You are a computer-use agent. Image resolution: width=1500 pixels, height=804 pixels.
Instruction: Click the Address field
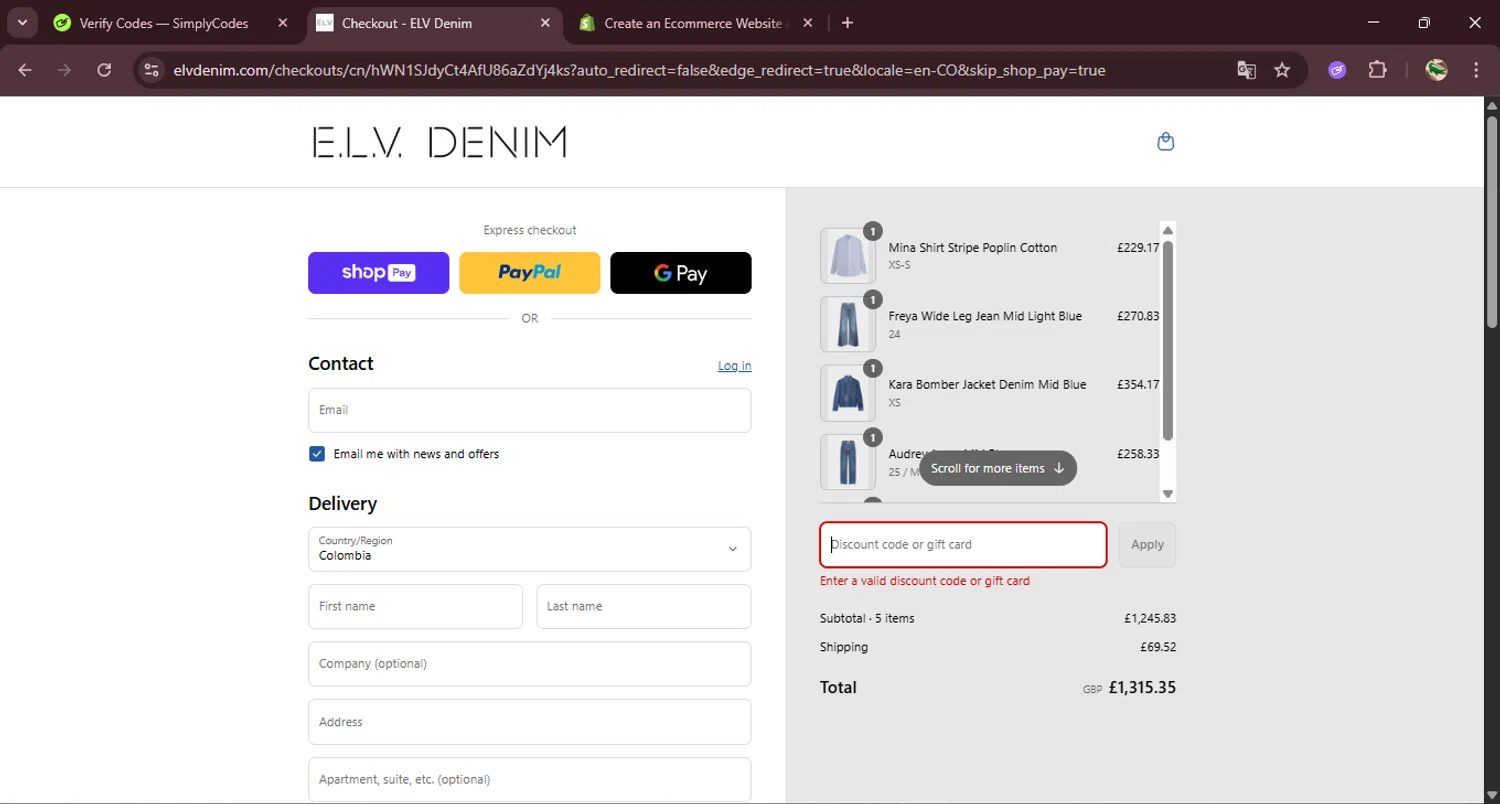pos(529,722)
